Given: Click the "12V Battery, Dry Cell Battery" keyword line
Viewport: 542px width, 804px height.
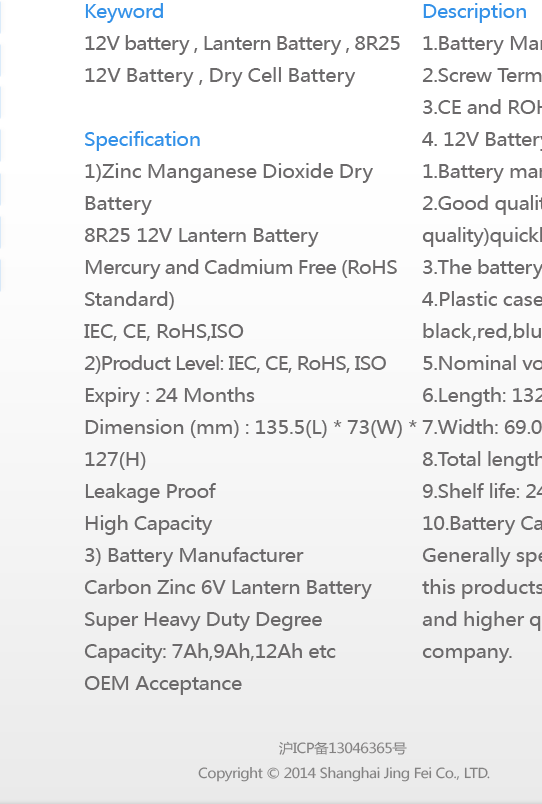Looking at the screenshot, I should point(219,76).
